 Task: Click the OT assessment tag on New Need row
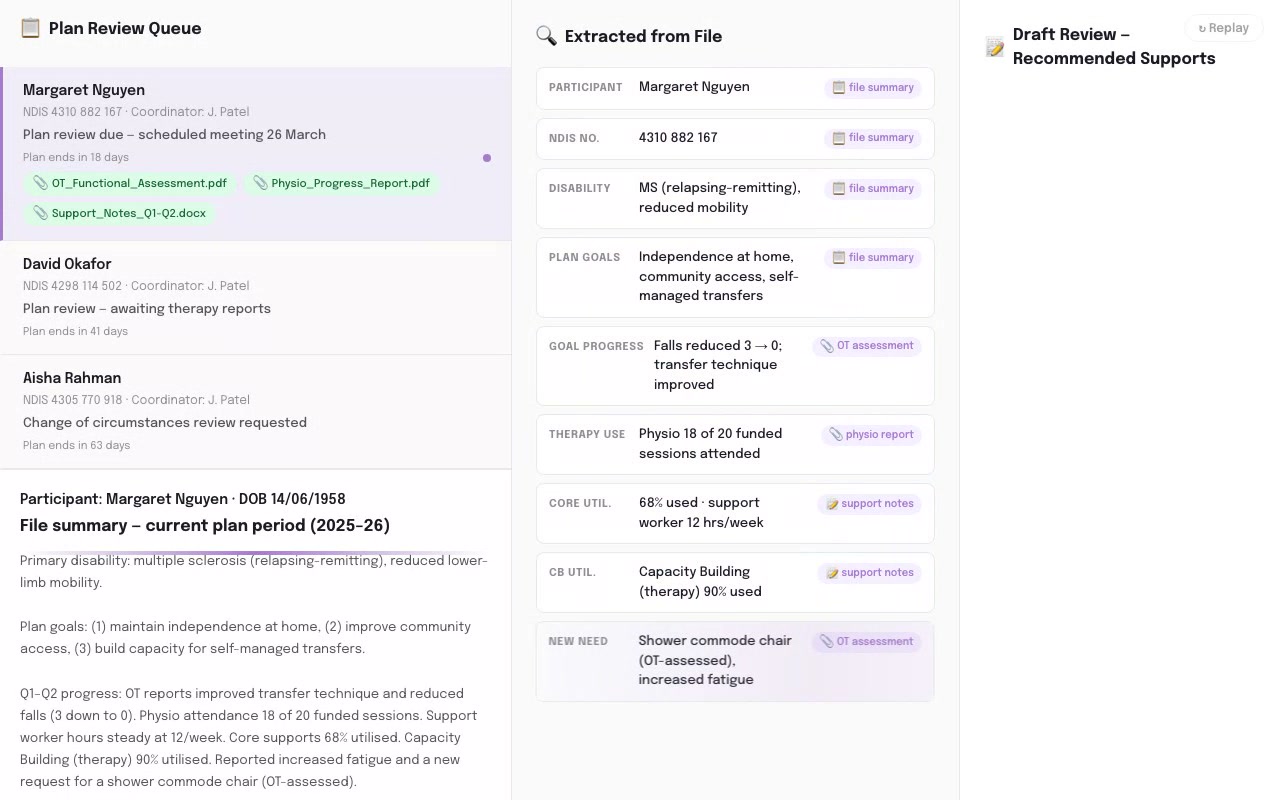pyautogui.click(x=867, y=641)
